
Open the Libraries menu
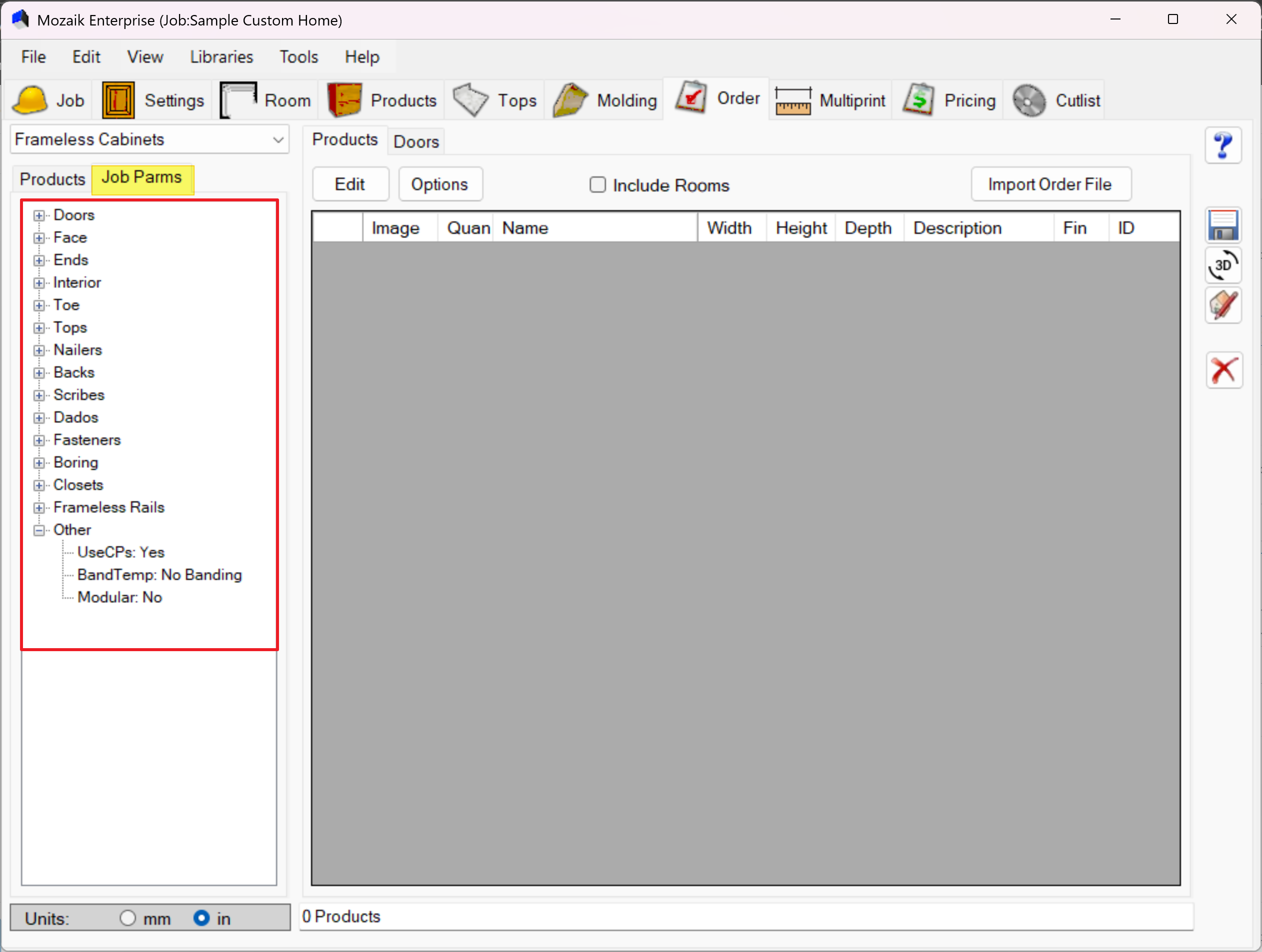(x=221, y=57)
